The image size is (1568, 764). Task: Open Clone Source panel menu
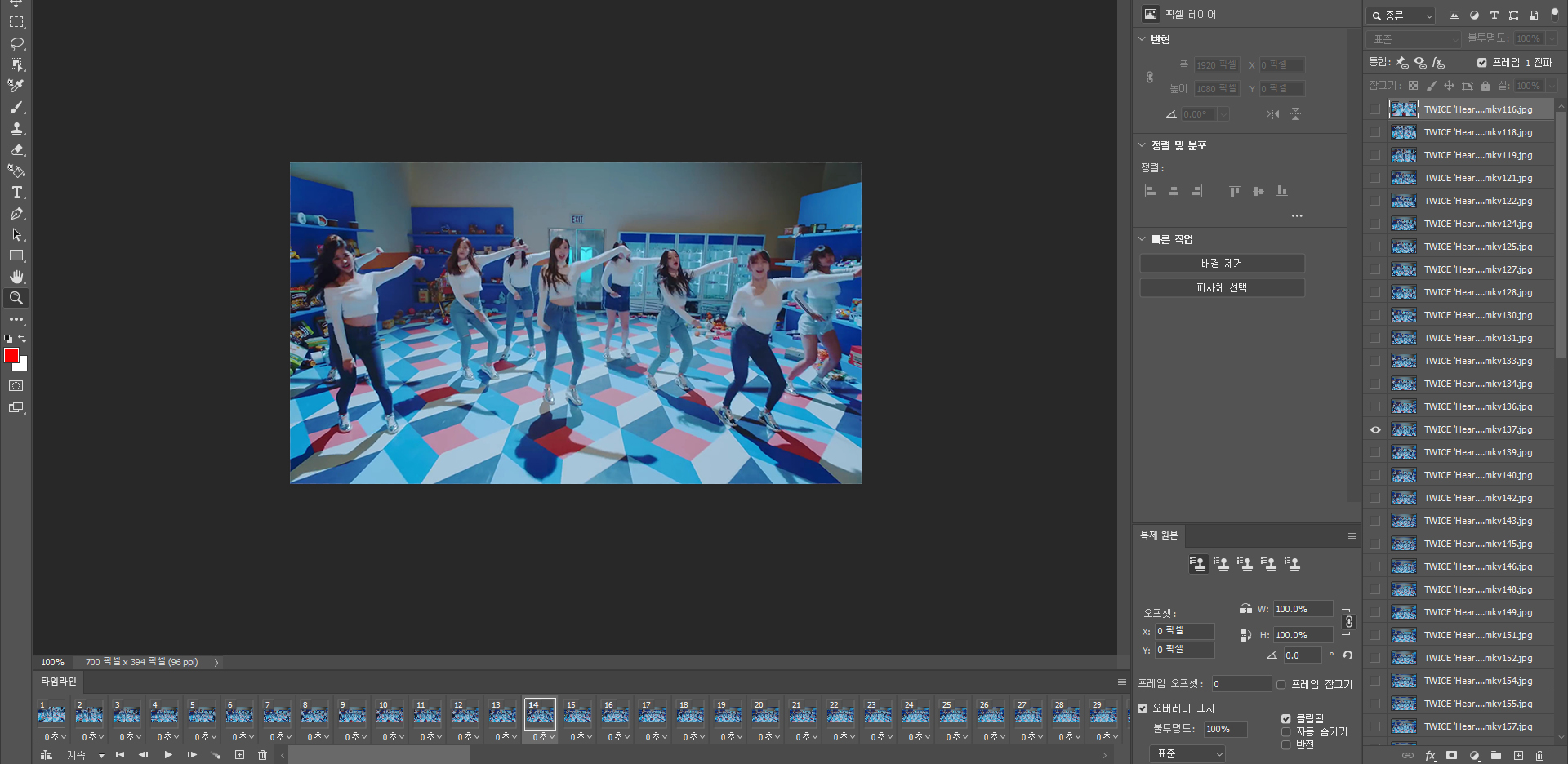1352,536
